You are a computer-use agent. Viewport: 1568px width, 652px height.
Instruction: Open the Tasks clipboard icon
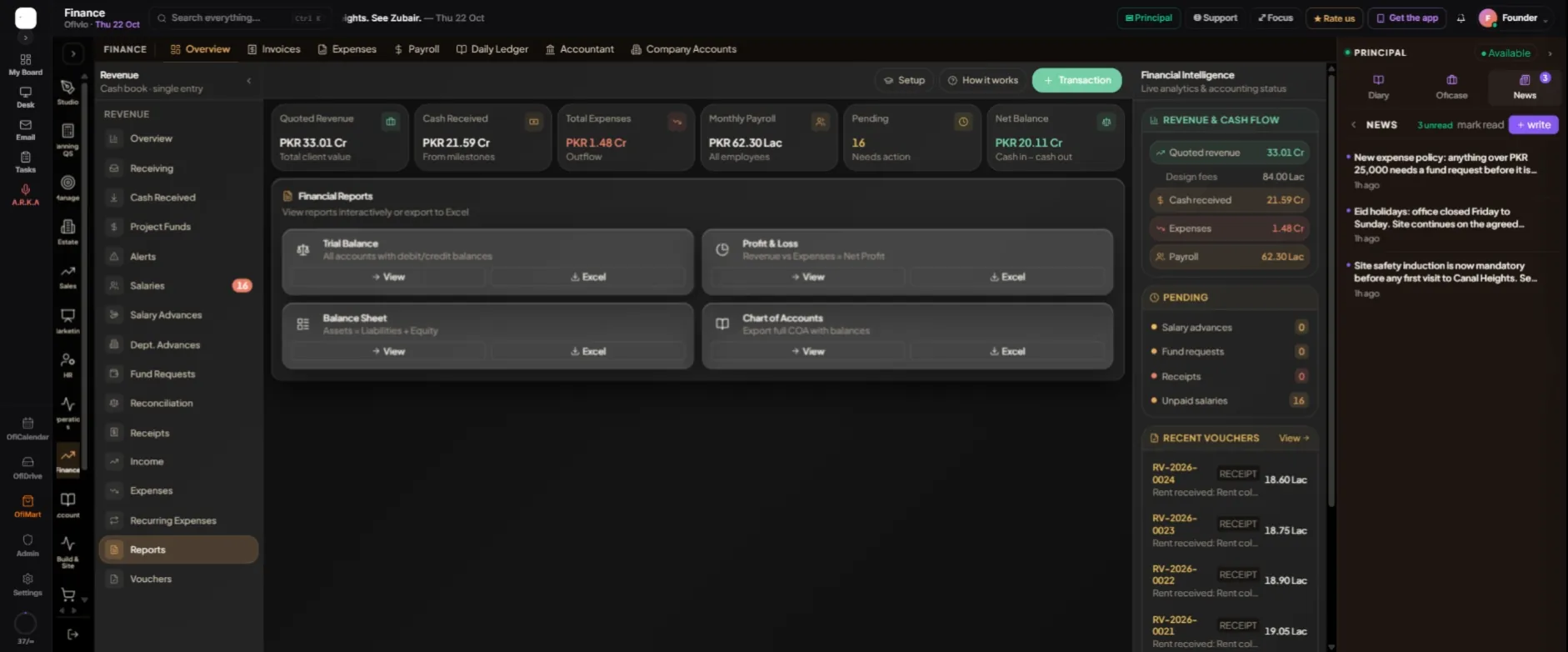point(26,162)
